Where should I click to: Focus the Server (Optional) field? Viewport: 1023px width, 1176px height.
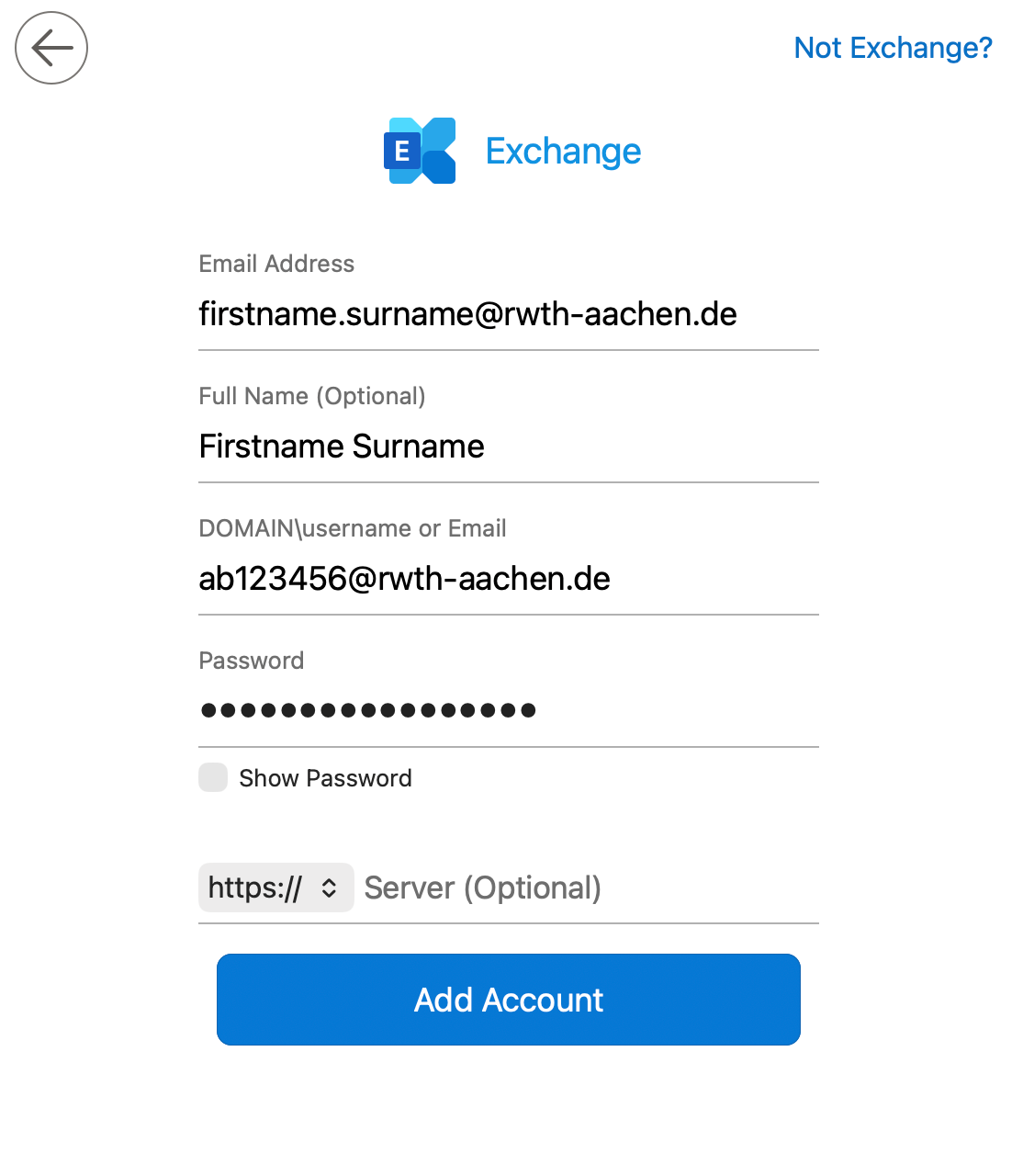[590, 888]
